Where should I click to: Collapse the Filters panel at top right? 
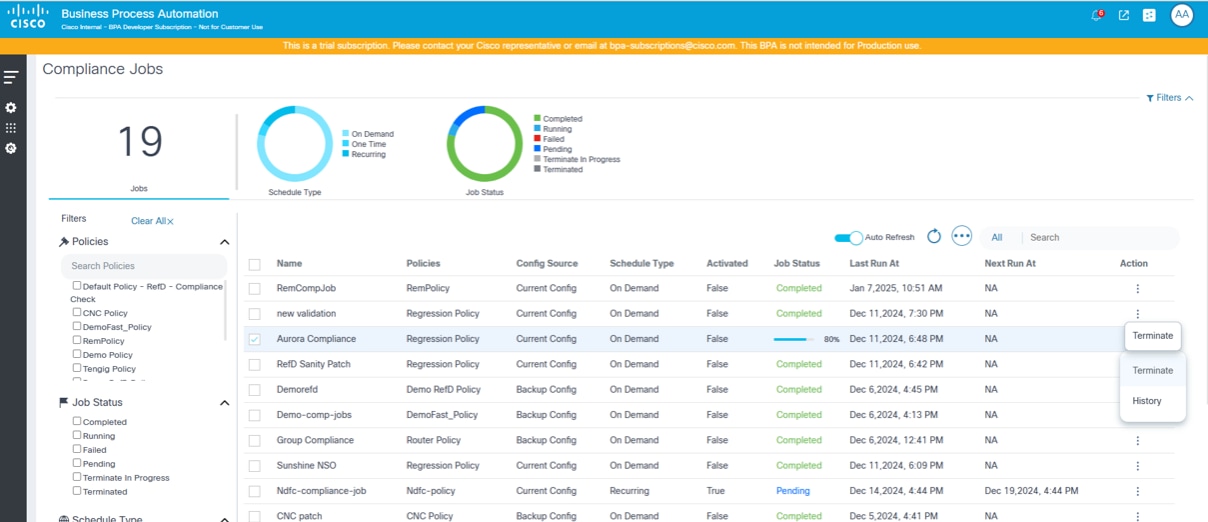[1169, 98]
